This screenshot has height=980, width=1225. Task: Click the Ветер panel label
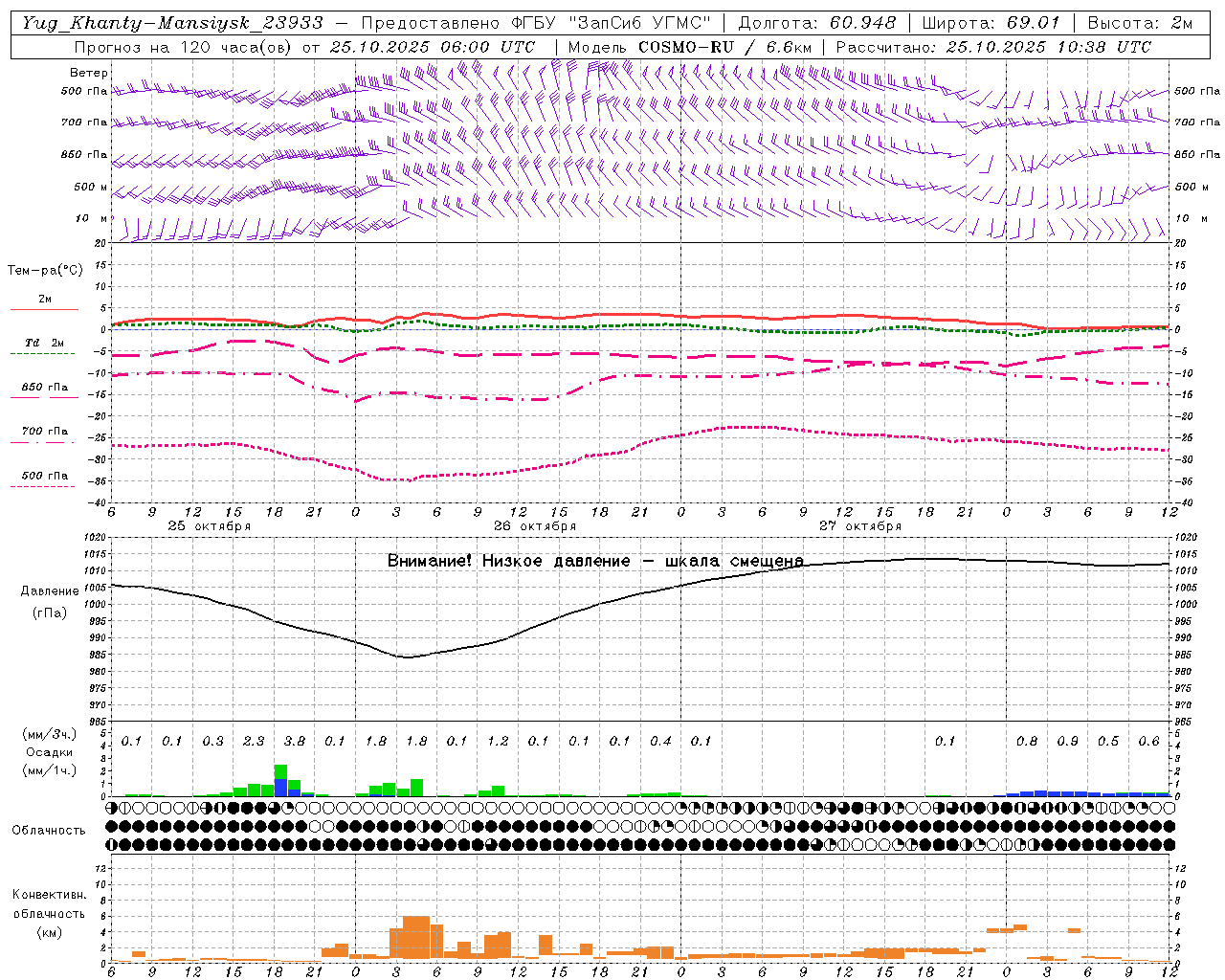89,73
